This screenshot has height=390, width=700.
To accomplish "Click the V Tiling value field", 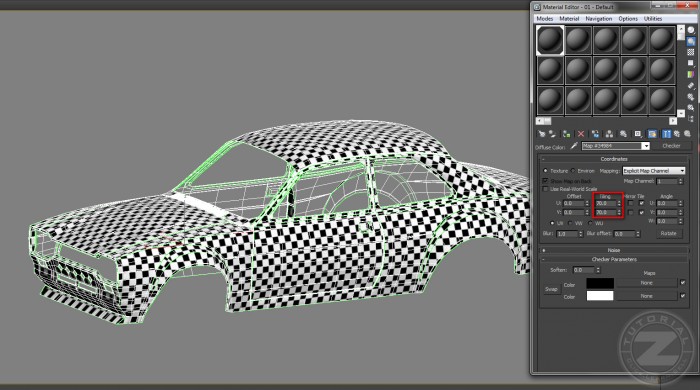I will point(606,212).
